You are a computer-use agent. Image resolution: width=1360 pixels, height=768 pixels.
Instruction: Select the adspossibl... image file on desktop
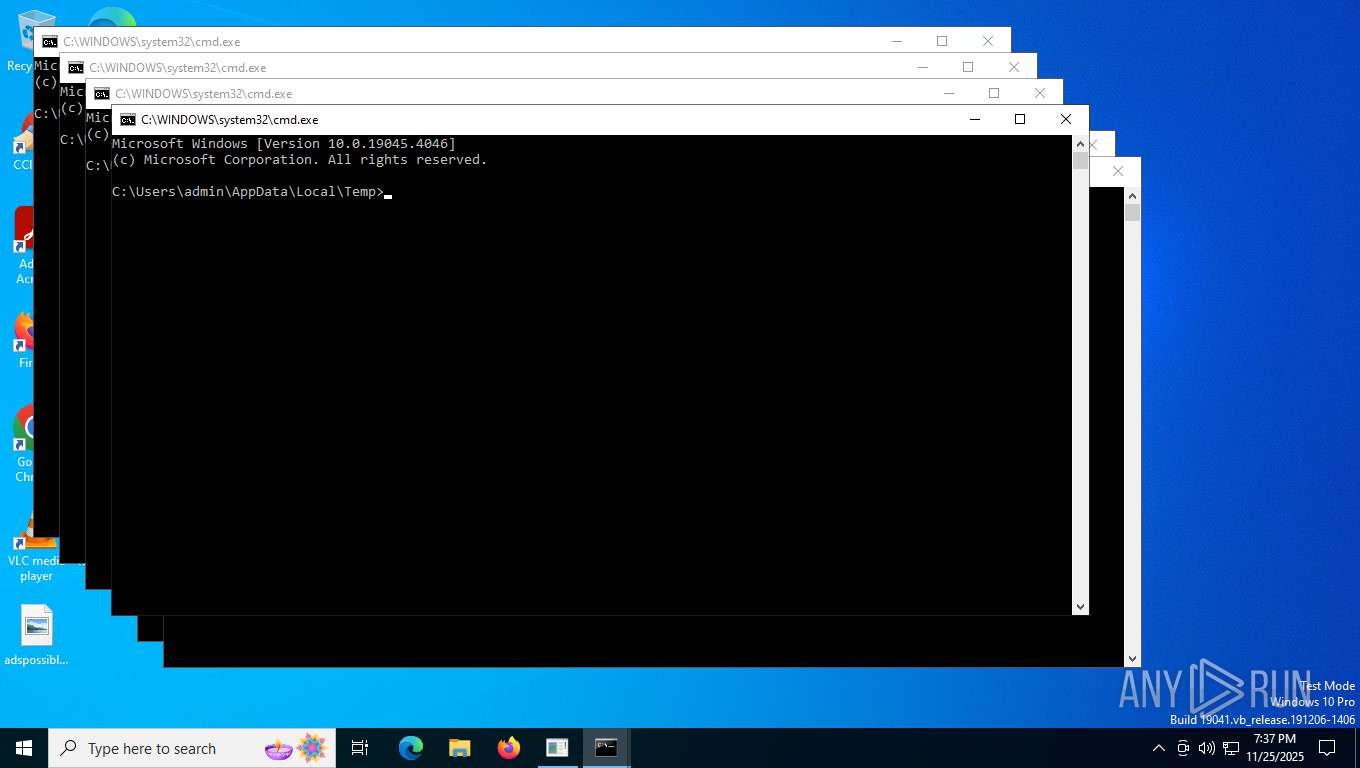36,636
